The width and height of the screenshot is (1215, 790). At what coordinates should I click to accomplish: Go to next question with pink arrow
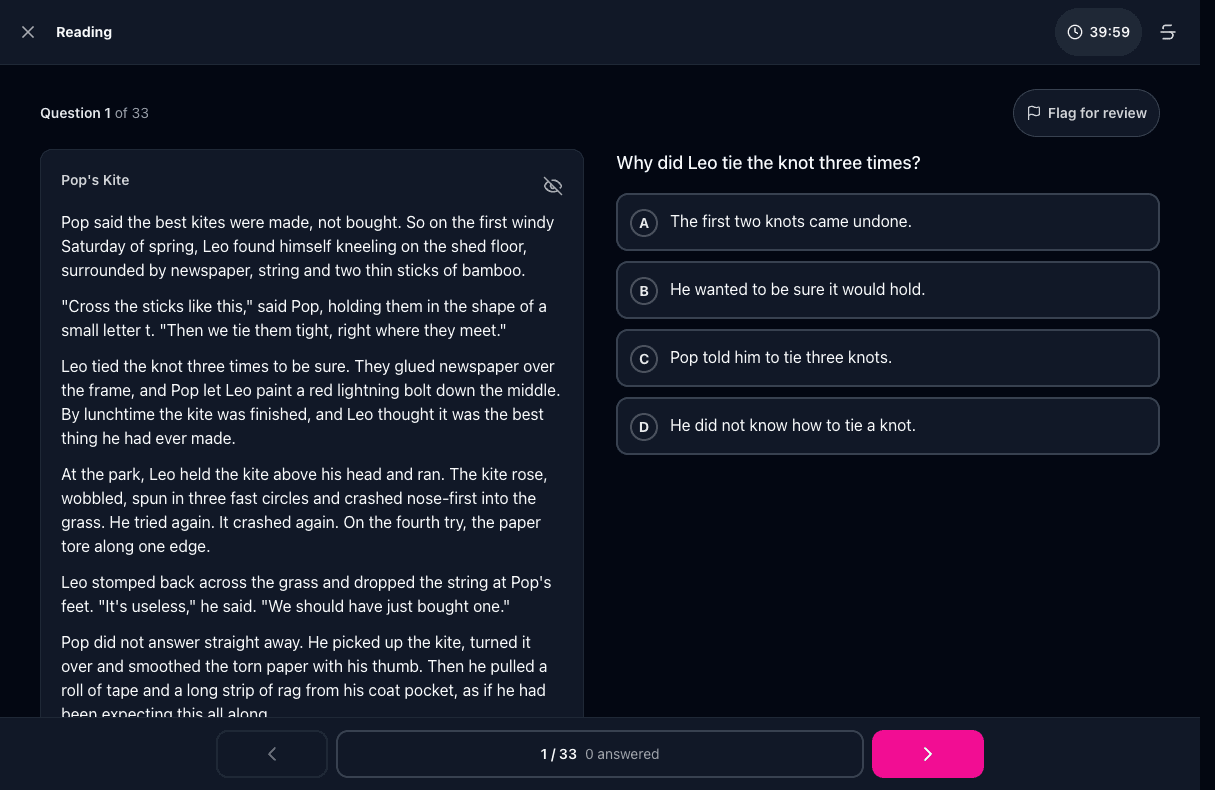928,754
